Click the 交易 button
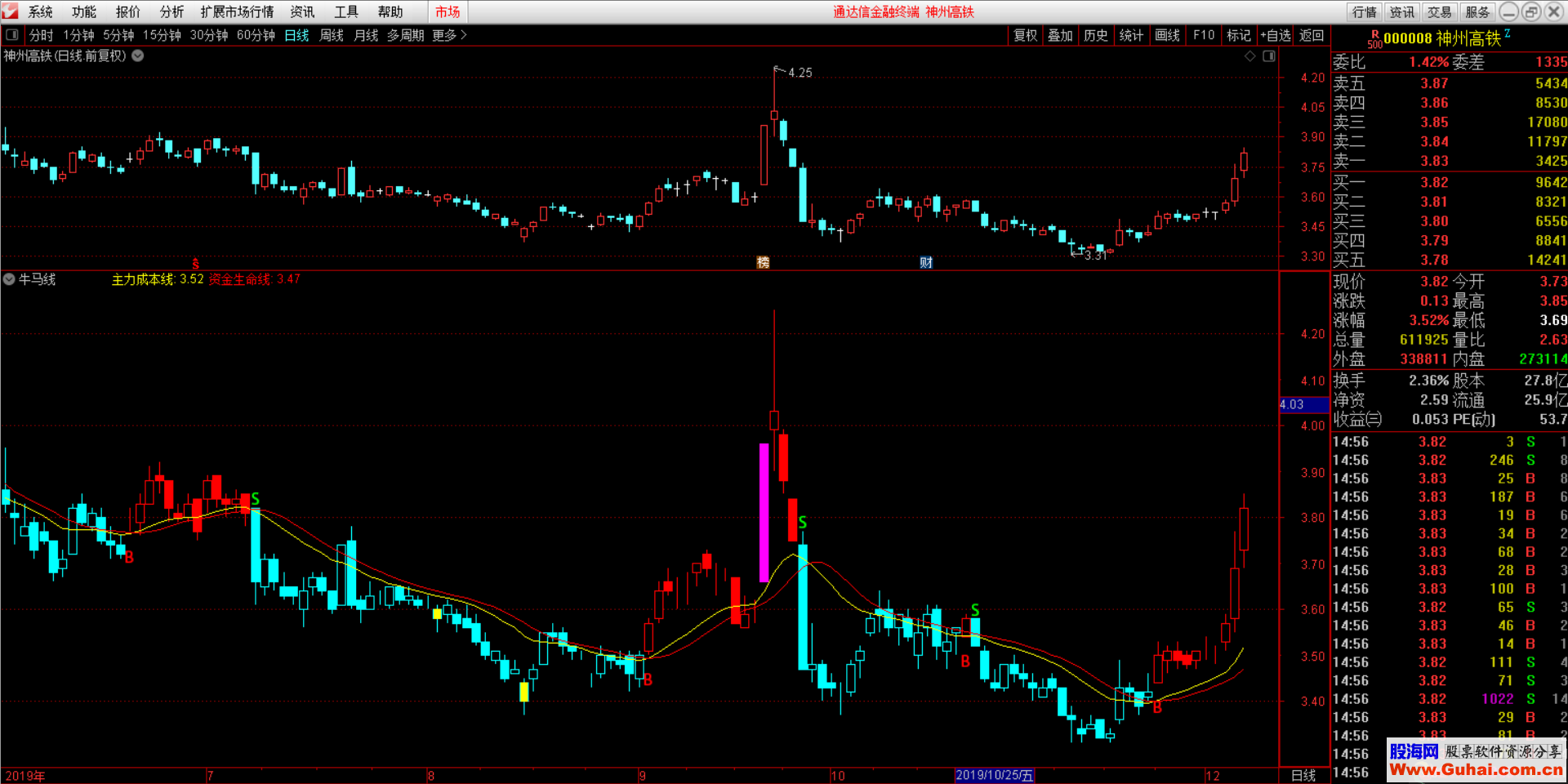 click(1440, 11)
